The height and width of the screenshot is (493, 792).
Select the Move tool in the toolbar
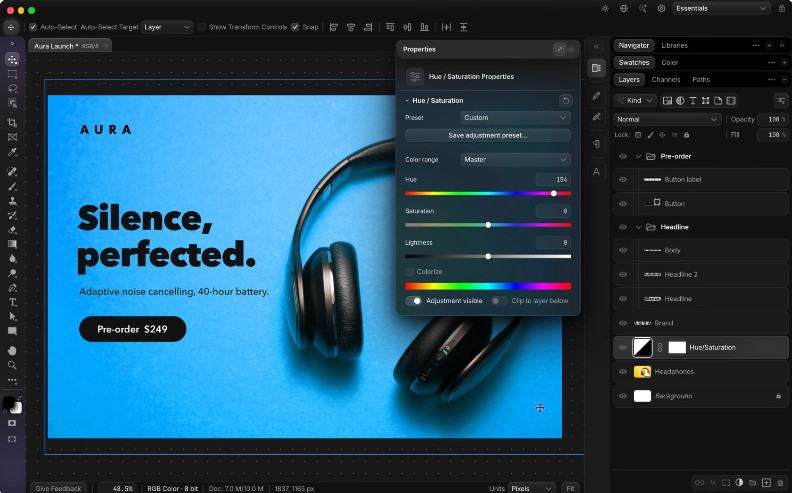tap(12, 60)
